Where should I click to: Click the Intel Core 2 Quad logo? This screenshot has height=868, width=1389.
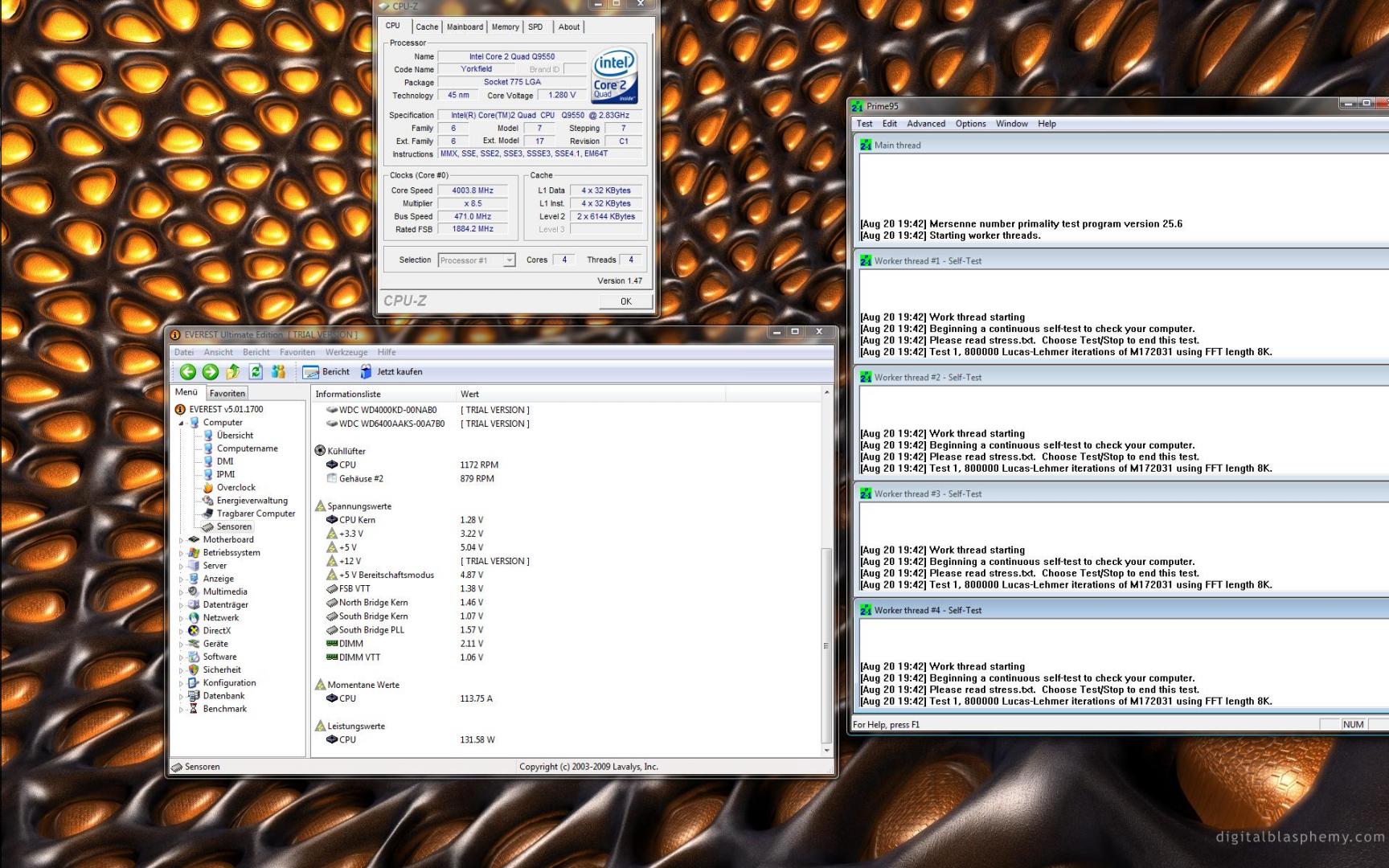point(615,76)
